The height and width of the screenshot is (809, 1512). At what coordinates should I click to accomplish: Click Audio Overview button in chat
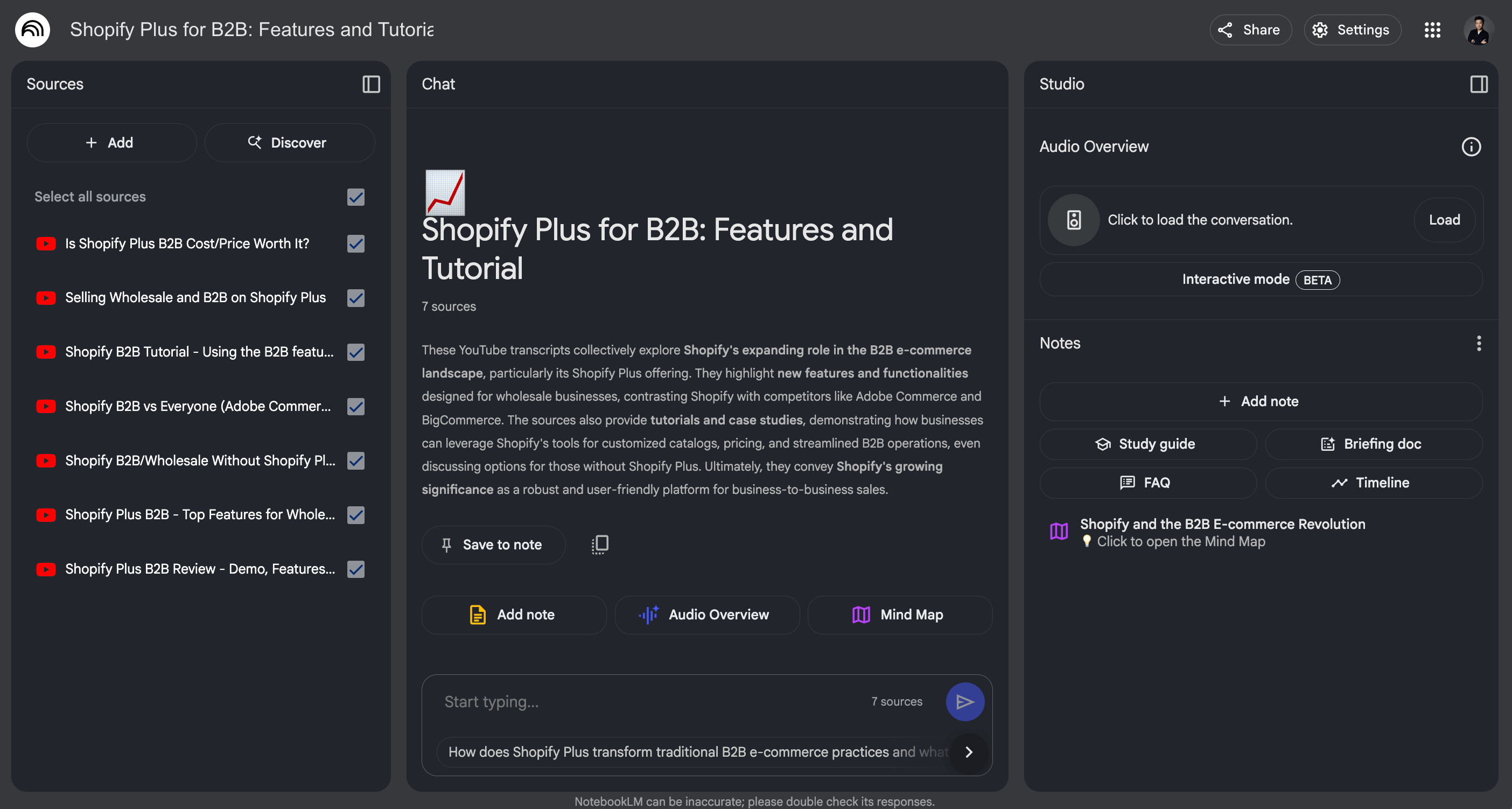pos(706,615)
